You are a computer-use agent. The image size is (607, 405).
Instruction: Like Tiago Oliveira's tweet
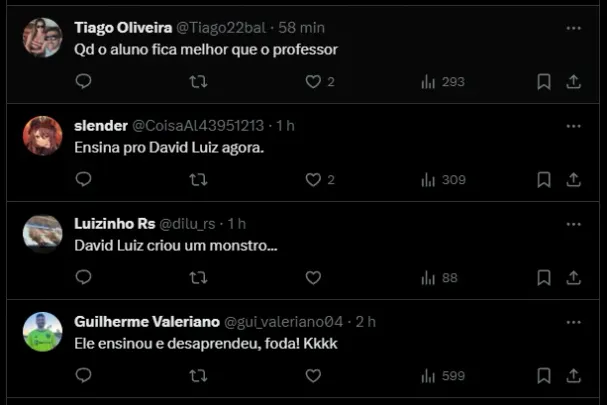pyautogui.click(x=313, y=81)
